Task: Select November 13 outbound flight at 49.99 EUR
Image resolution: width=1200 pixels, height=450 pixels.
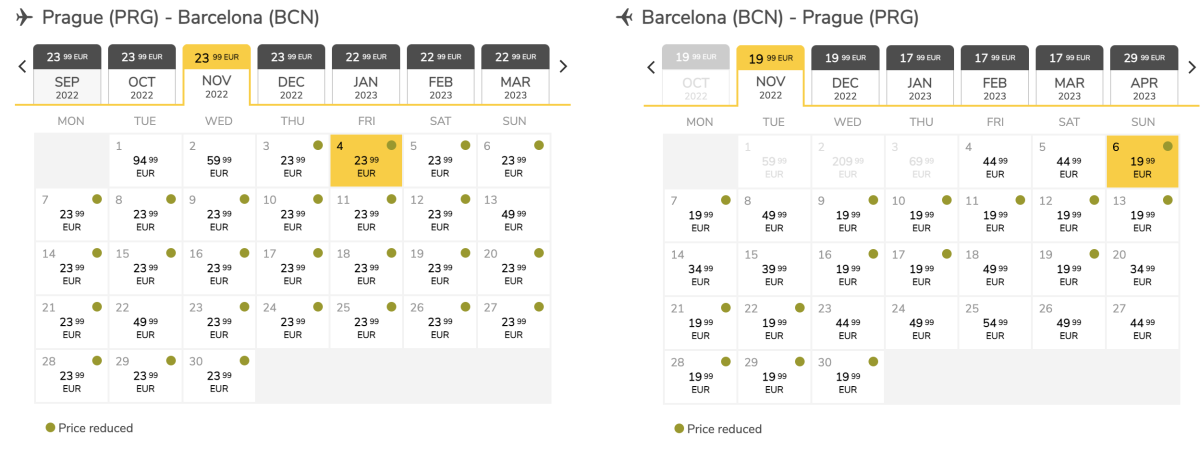Action: (514, 214)
